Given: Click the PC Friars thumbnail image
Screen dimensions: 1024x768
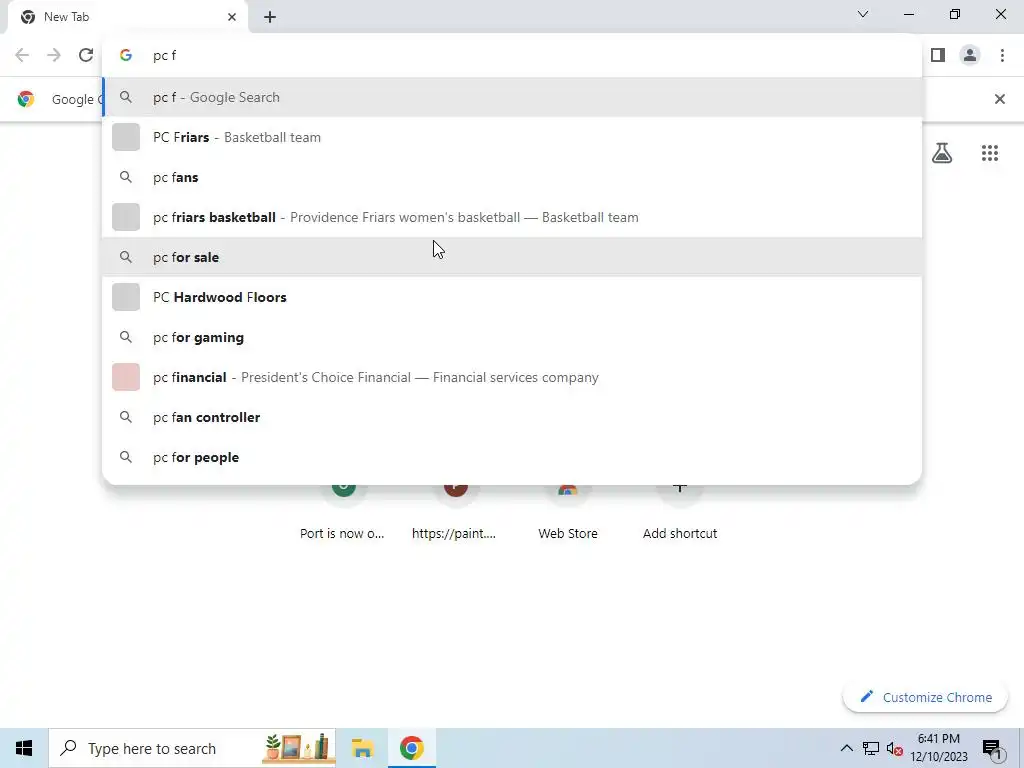Looking at the screenshot, I should [x=126, y=137].
